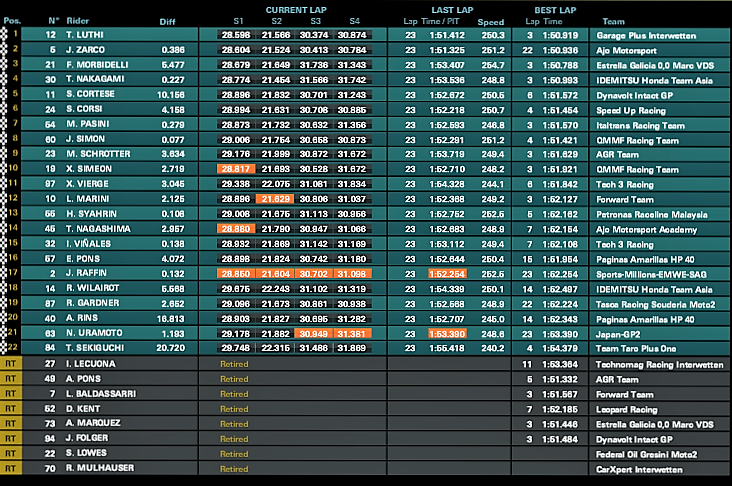The image size is (732, 486).
Task: Click the CURRENT LAP section heading
Action: tap(296, 10)
